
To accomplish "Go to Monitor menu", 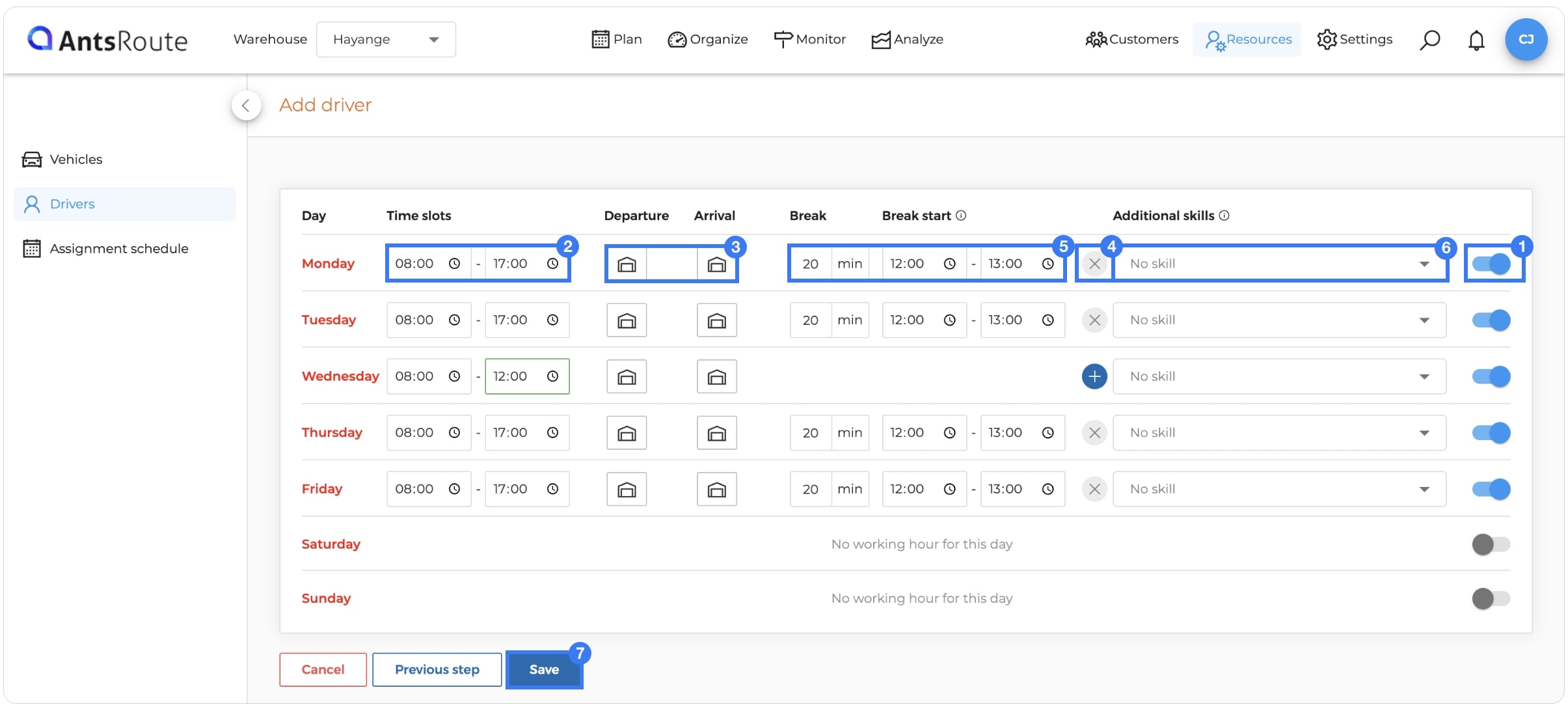I will click(x=809, y=40).
